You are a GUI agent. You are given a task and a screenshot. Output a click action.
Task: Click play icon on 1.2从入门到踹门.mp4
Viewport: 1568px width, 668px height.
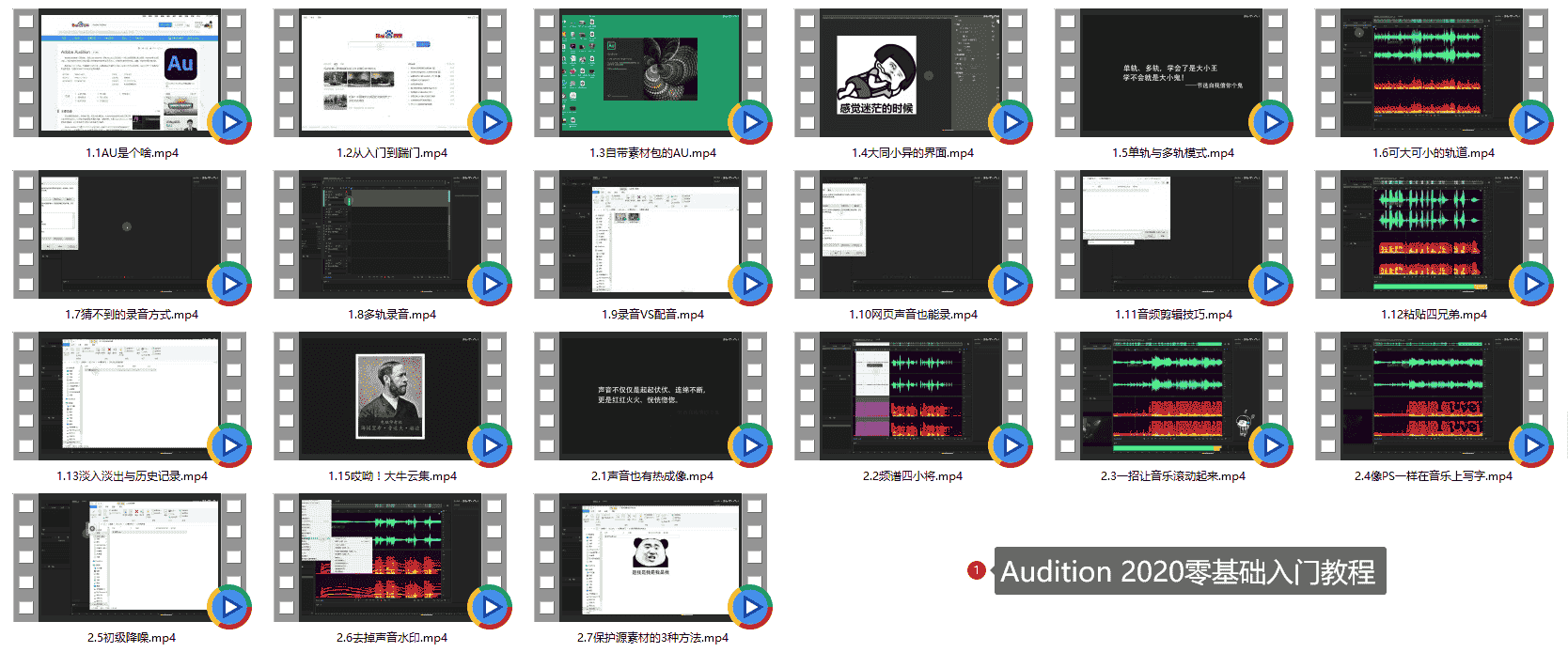pyautogui.click(x=490, y=122)
